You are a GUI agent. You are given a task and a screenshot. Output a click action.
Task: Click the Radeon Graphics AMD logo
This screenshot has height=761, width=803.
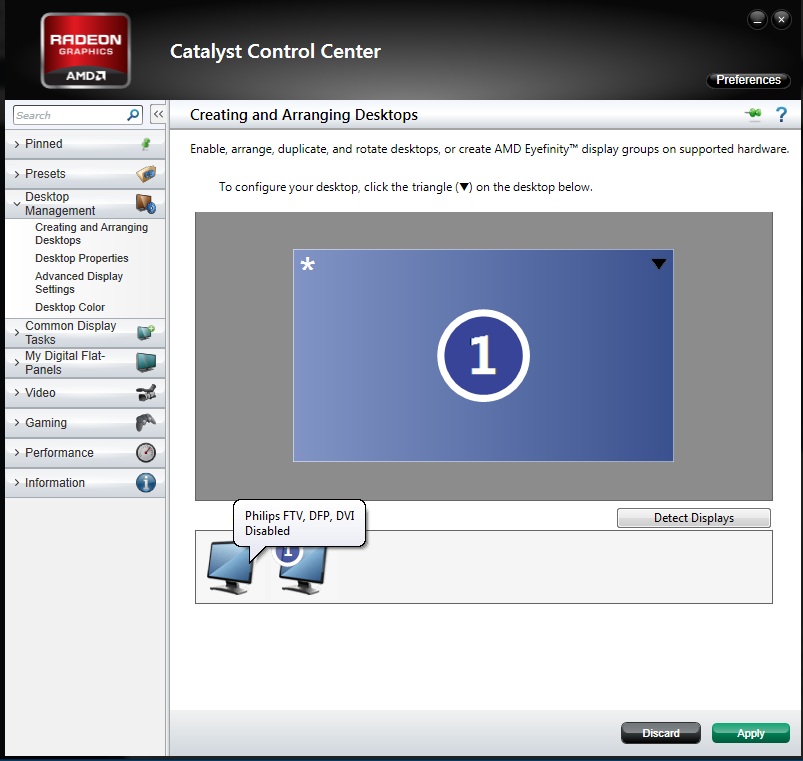pos(86,51)
